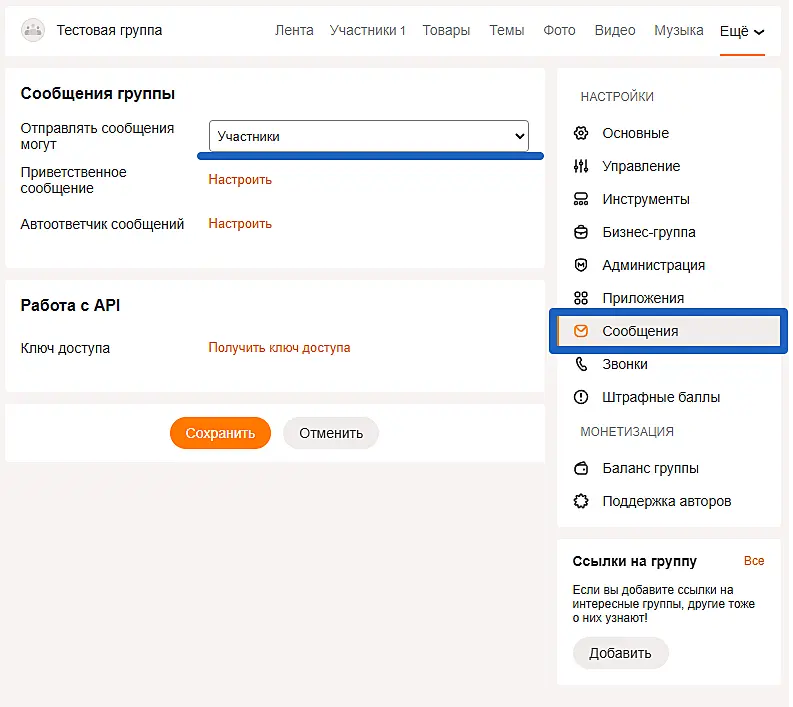Click the group avatar next to Тестовая группа
Viewport: 793px width, 707px height.
33,30
